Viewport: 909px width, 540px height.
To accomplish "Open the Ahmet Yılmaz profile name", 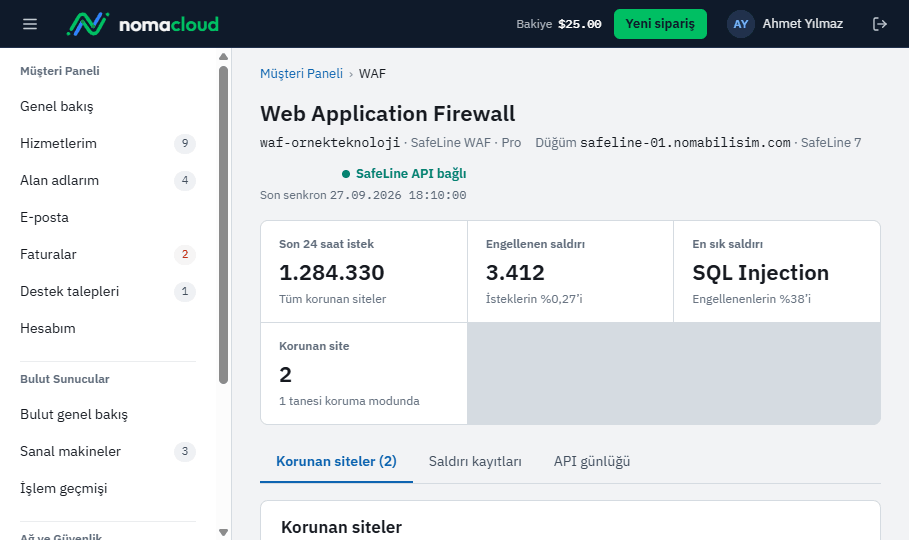I will pos(802,24).
